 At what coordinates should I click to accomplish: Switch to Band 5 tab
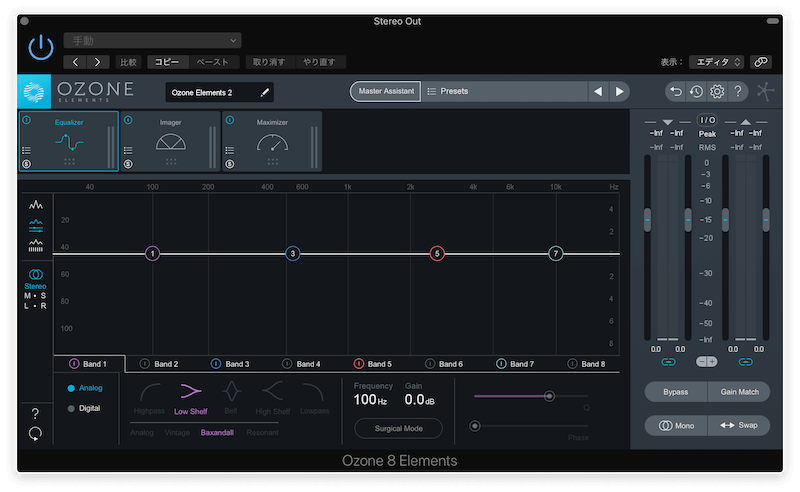373,364
